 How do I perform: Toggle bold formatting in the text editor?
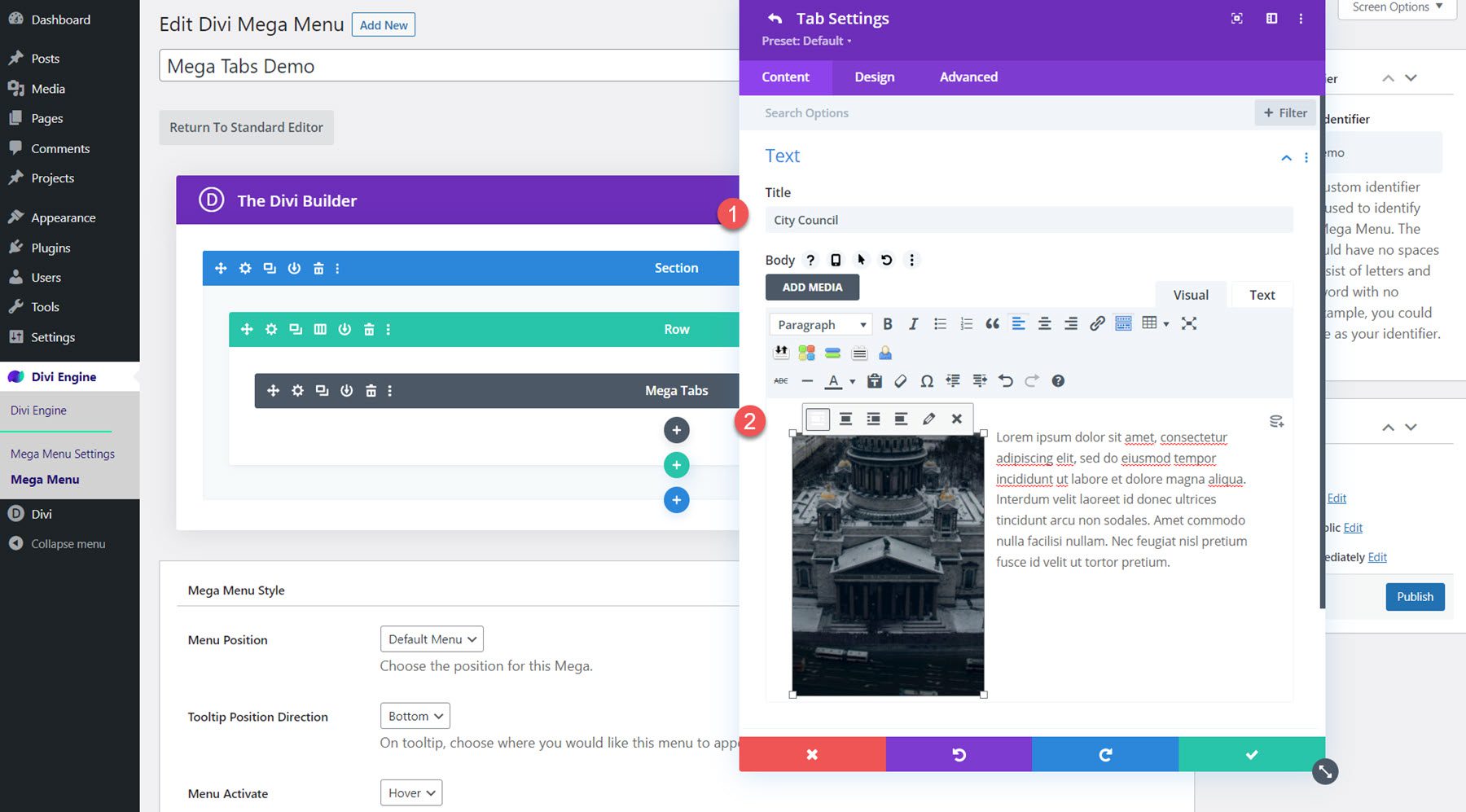coord(888,323)
